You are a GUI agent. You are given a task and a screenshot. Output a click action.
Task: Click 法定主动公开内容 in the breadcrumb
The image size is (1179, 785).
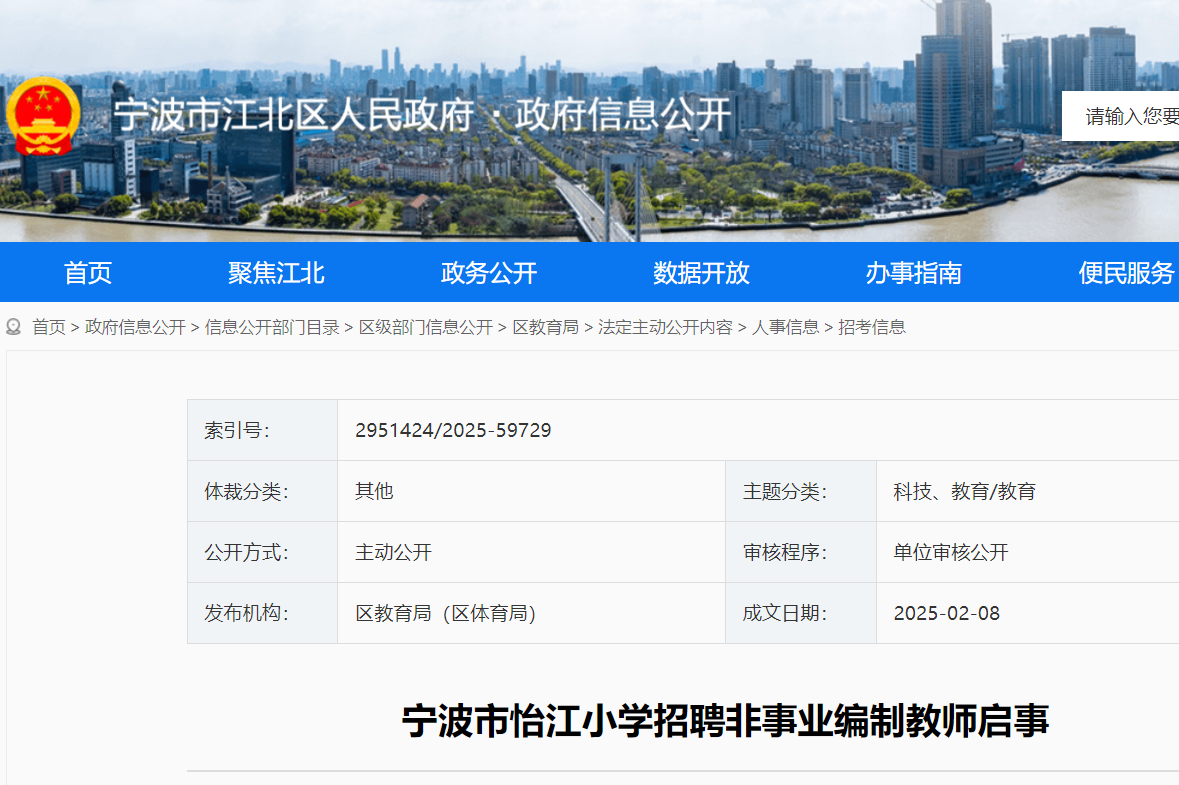click(x=665, y=327)
